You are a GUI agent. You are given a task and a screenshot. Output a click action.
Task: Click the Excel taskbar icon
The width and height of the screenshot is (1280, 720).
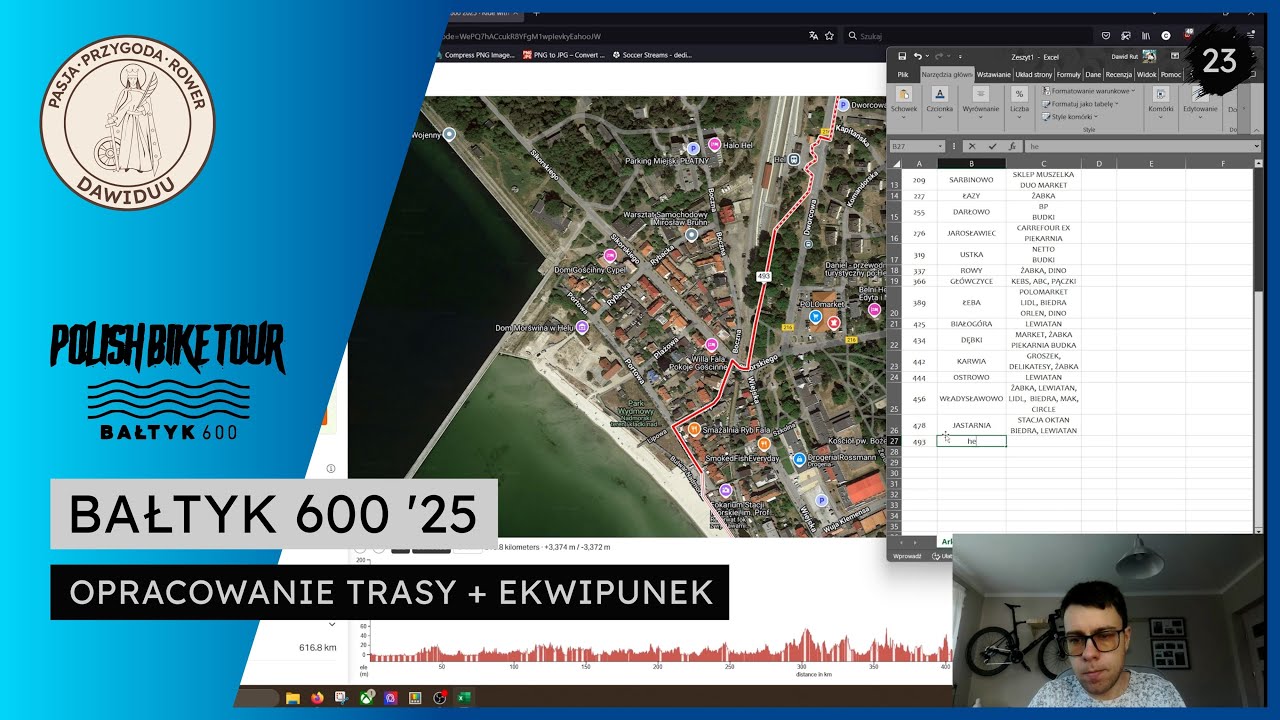click(464, 698)
